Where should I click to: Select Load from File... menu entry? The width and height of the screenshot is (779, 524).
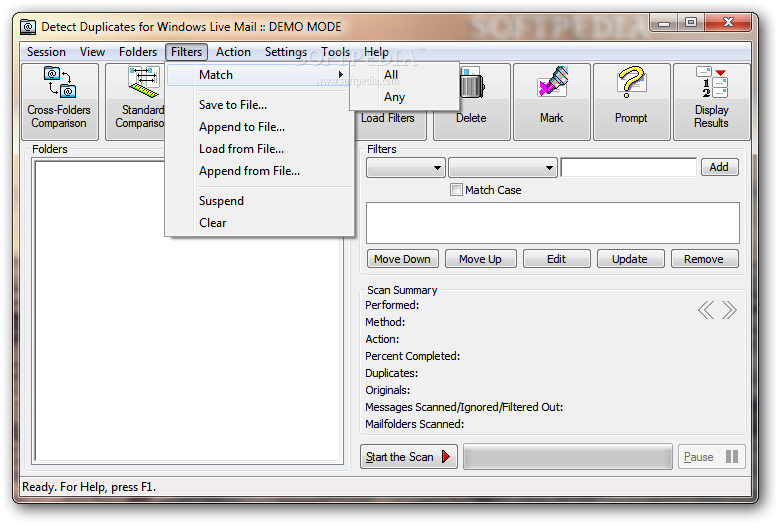tap(260, 149)
